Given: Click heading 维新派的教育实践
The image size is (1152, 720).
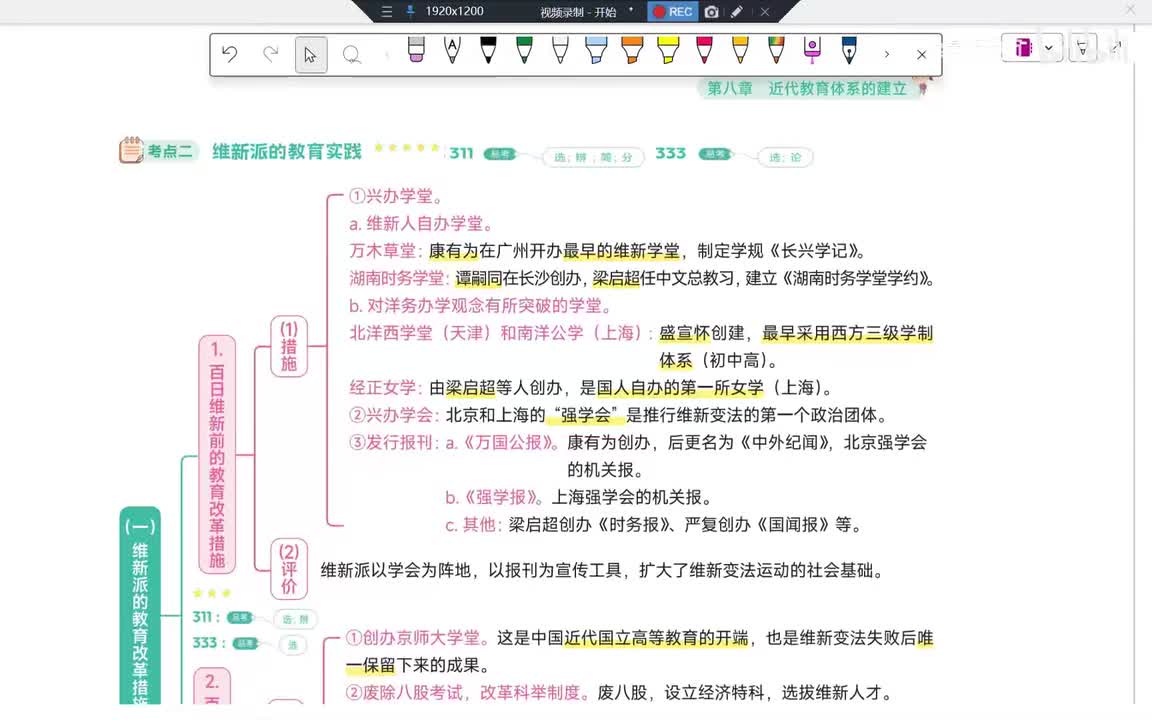Looking at the screenshot, I should 287,151.
